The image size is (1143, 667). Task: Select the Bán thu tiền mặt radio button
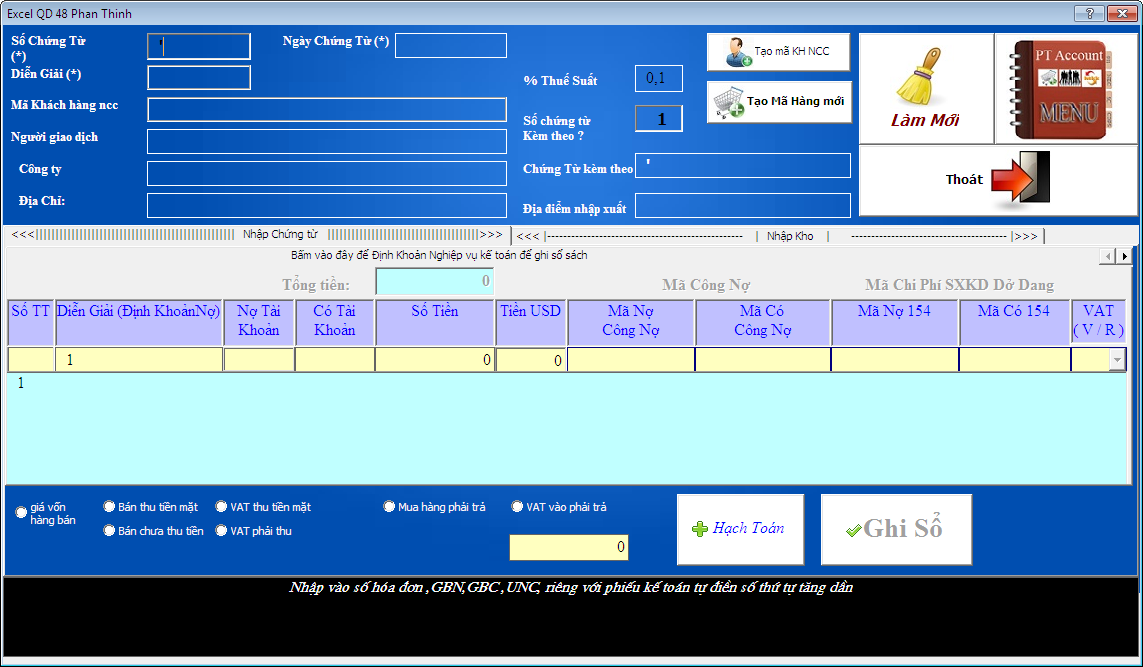click(110, 506)
